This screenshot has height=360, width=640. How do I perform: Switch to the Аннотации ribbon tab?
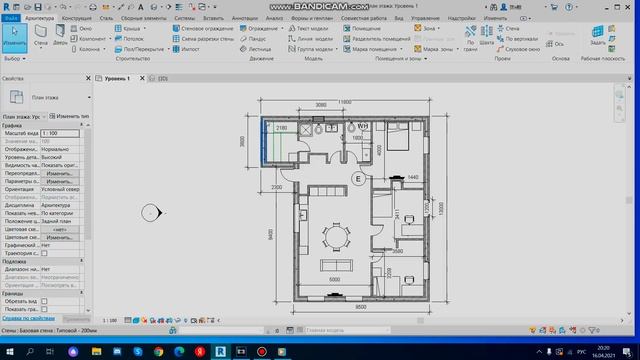tap(245, 18)
